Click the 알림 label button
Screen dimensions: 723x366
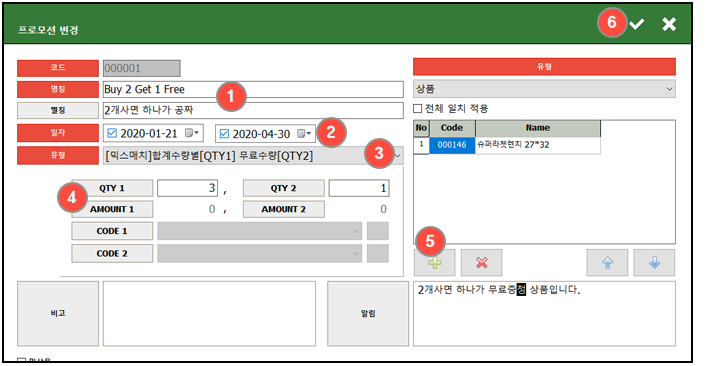point(368,313)
